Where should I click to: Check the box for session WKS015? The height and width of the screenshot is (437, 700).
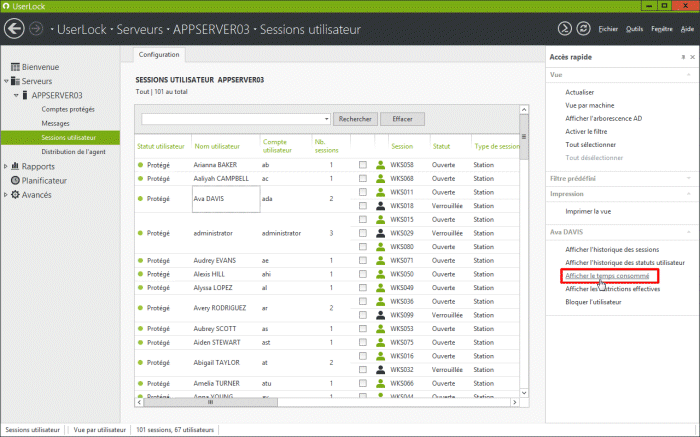pyautogui.click(x=363, y=220)
